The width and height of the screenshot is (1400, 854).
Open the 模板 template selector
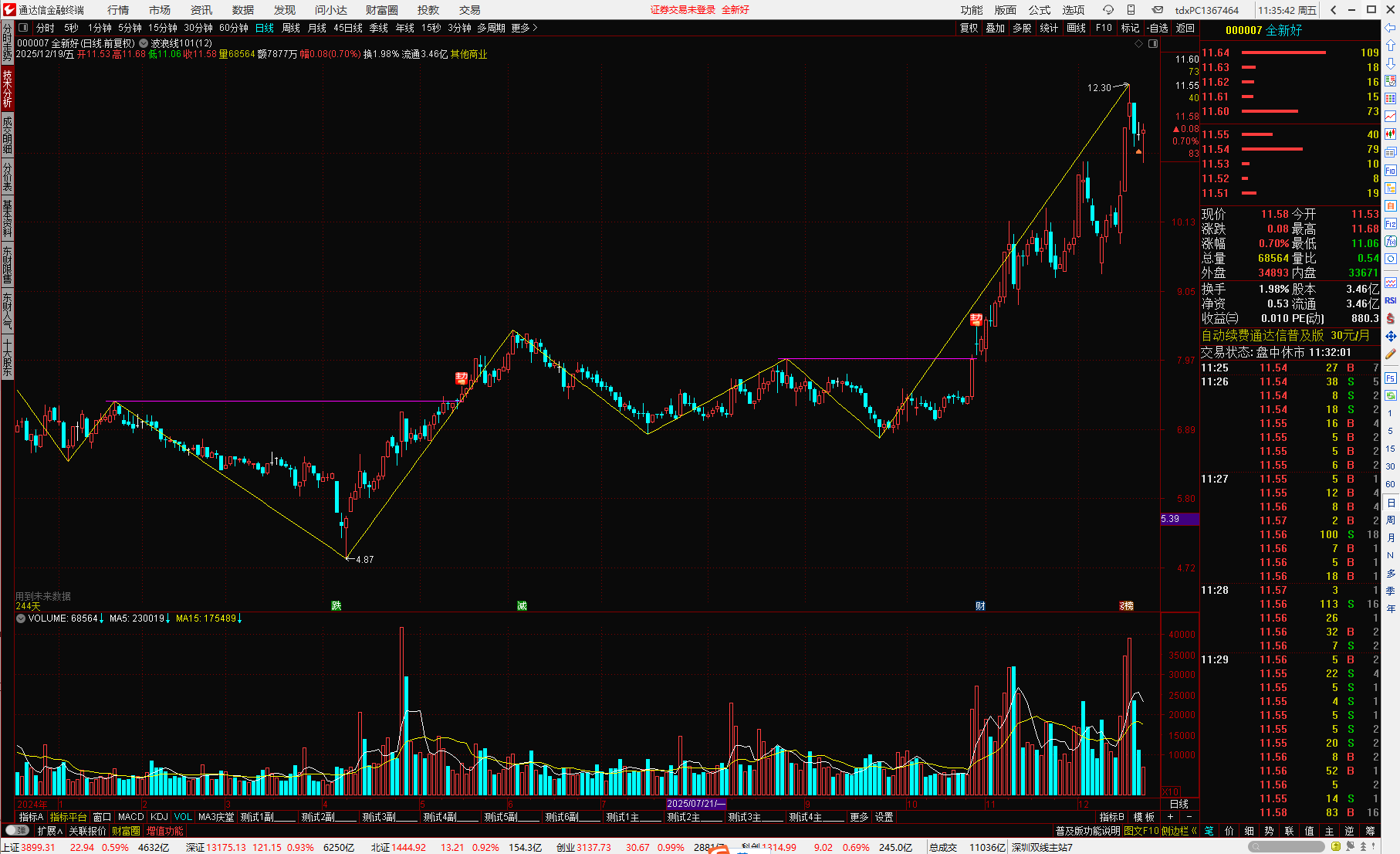[1144, 817]
